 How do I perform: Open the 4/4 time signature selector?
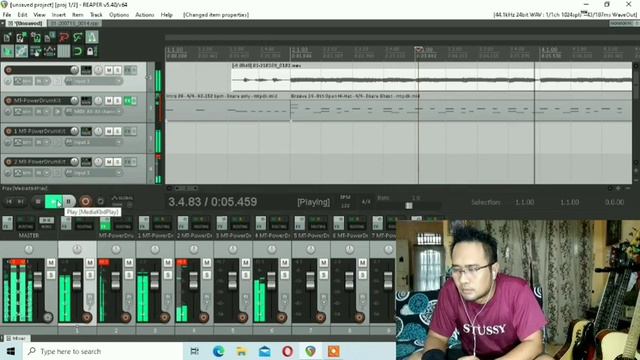(x=366, y=202)
